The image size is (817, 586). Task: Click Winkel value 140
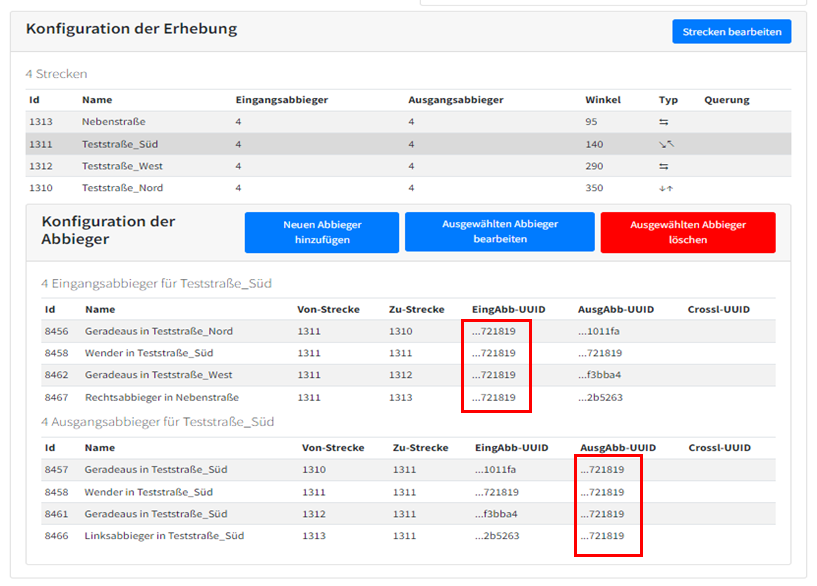(x=594, y=144)
